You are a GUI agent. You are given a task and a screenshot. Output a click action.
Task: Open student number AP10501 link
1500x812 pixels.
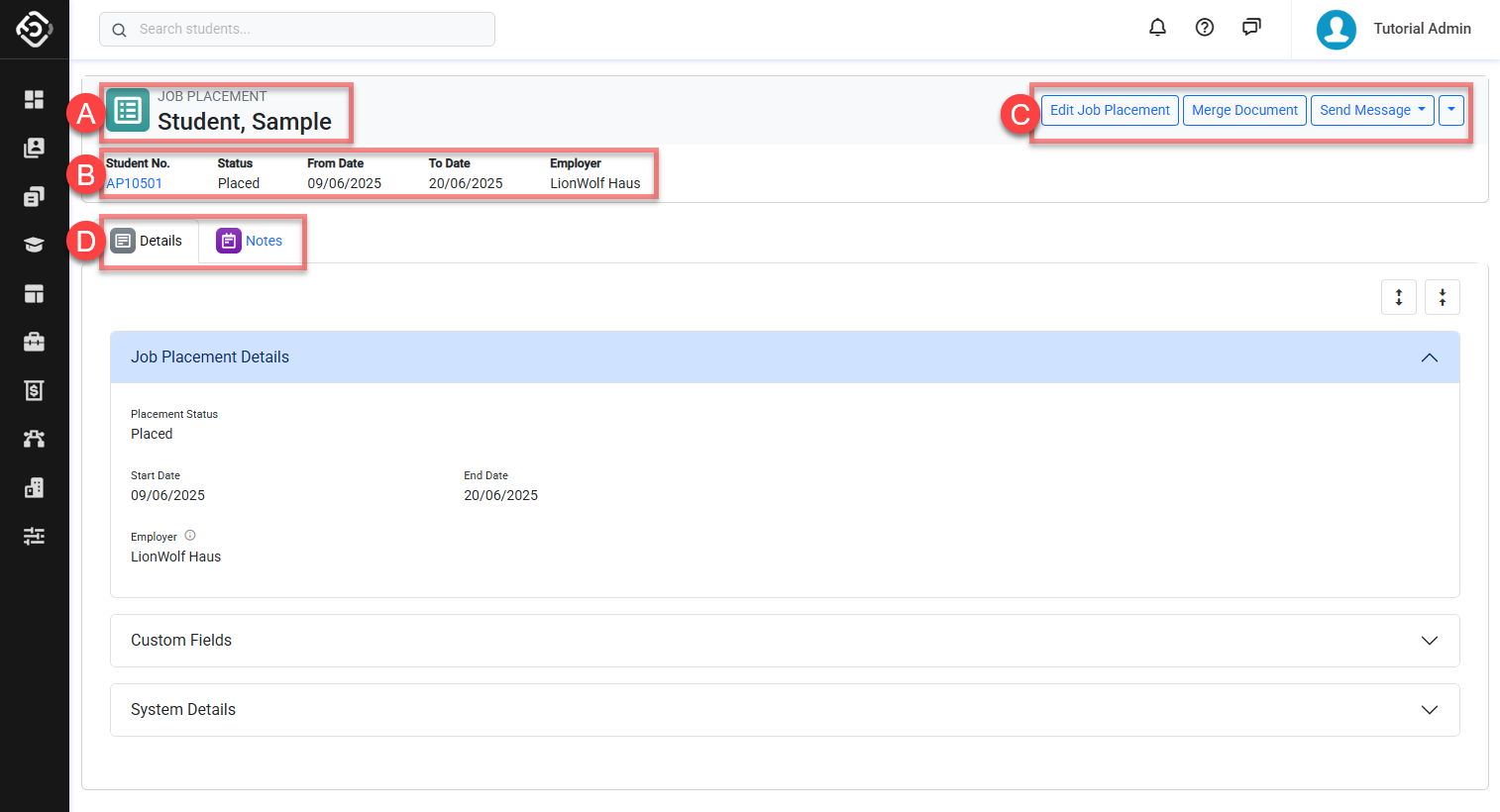point(134,183)
